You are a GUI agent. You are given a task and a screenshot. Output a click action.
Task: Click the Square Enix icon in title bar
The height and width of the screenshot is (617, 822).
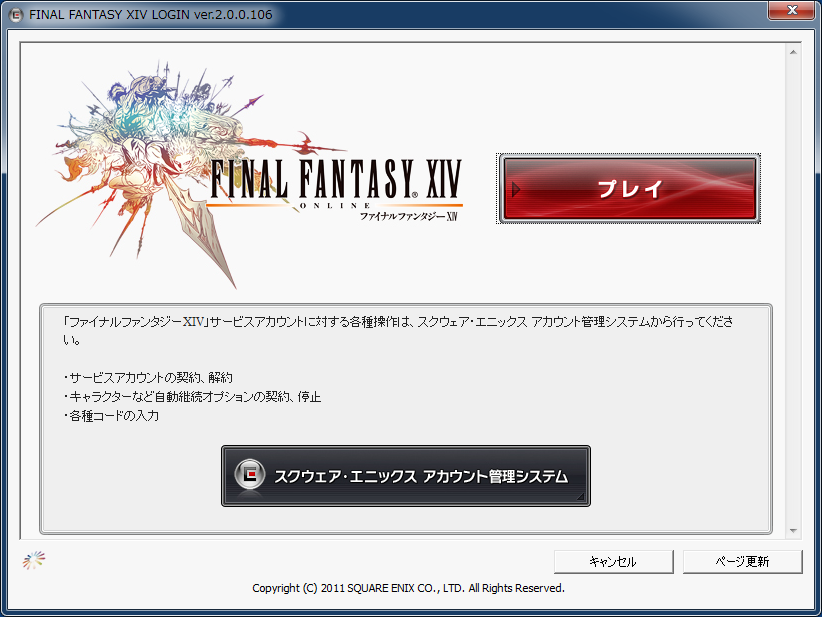[16, 15]
